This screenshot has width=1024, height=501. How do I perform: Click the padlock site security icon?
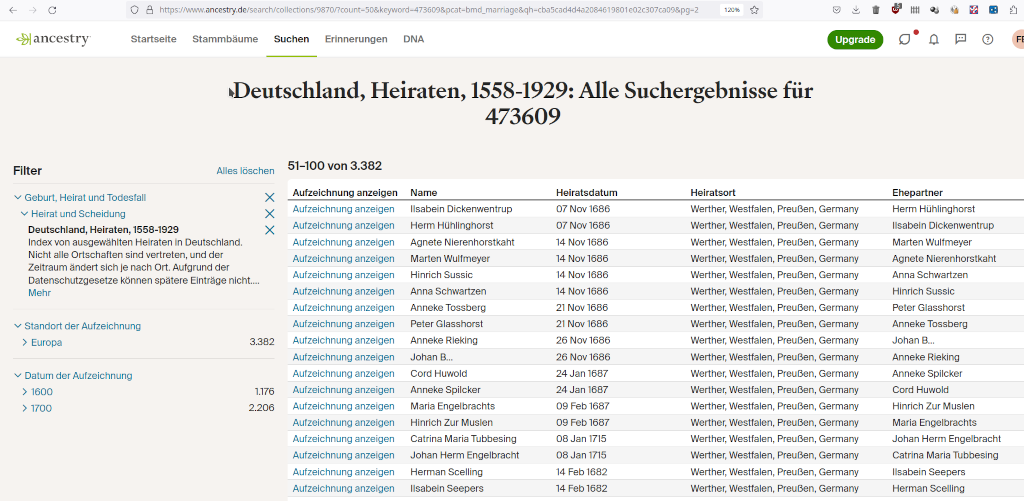pyautogui.click(x=150, y=10)
